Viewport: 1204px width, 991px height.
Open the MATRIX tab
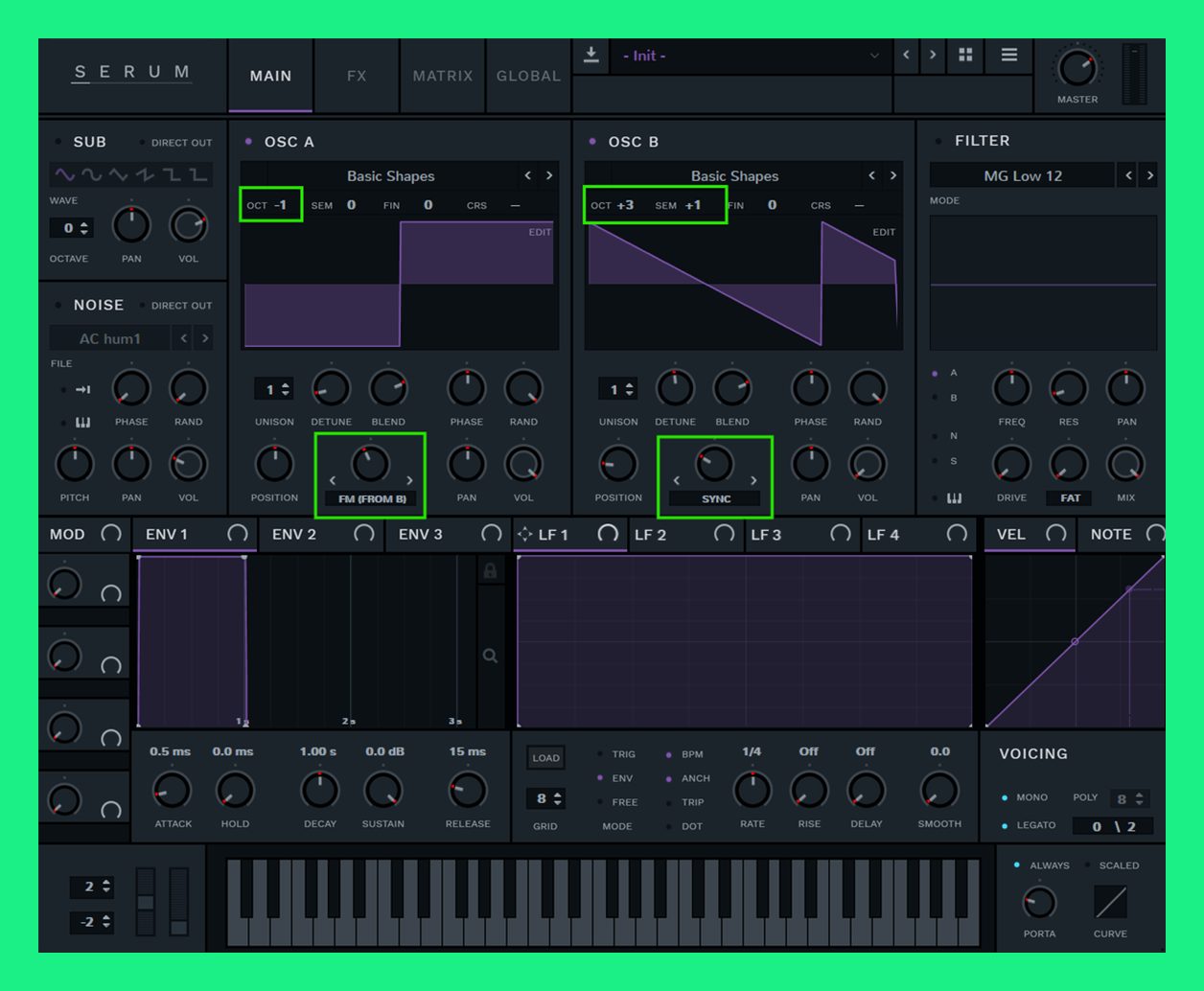point(442,76)
